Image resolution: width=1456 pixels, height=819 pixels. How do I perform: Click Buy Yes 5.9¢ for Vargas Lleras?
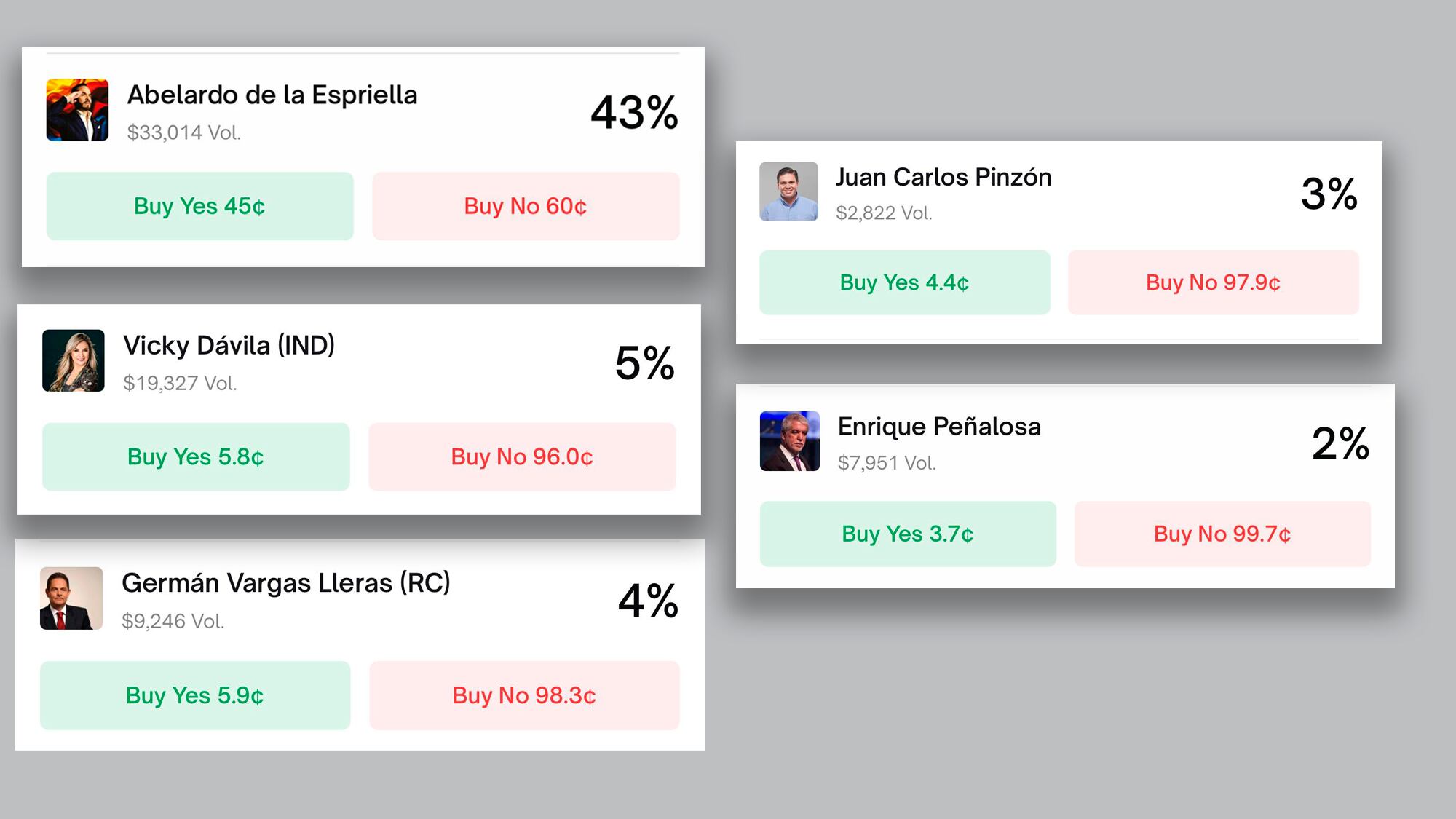(195, 695)
